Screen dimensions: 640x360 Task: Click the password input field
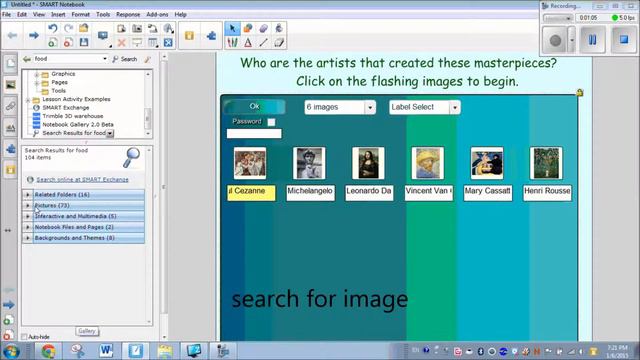coord(254,133)
